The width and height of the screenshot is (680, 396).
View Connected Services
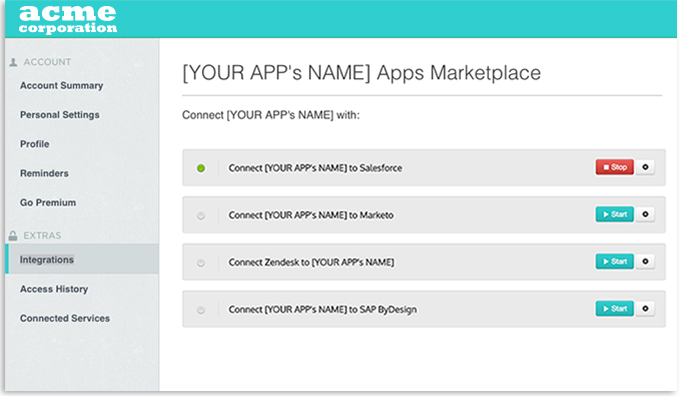(65, 318)
